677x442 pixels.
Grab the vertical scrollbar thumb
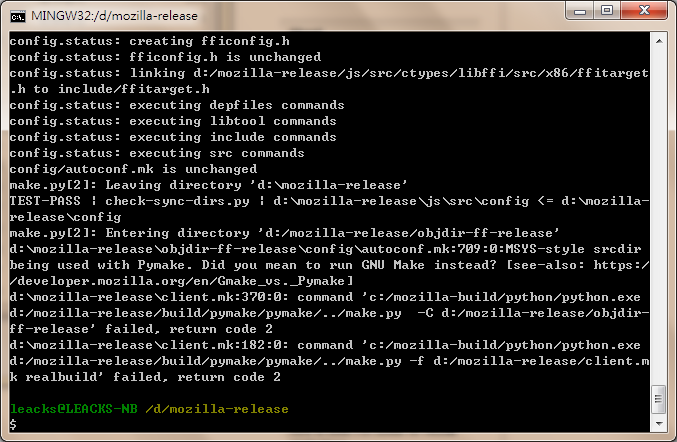(659, 399)
